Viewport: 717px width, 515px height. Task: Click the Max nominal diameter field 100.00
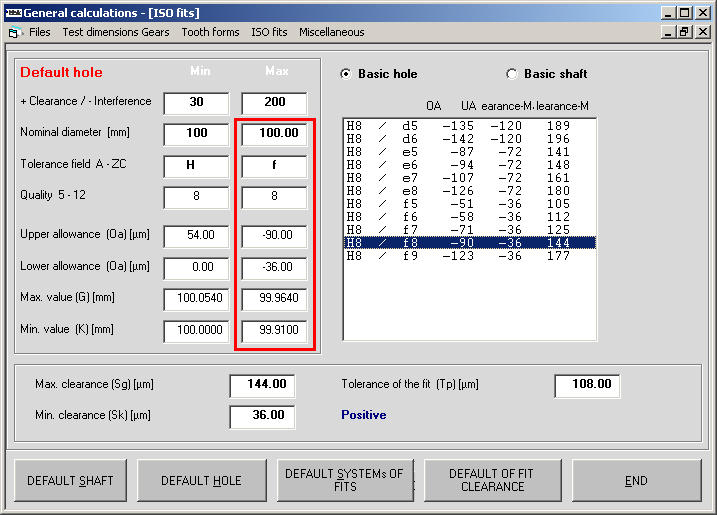[274, 133]
